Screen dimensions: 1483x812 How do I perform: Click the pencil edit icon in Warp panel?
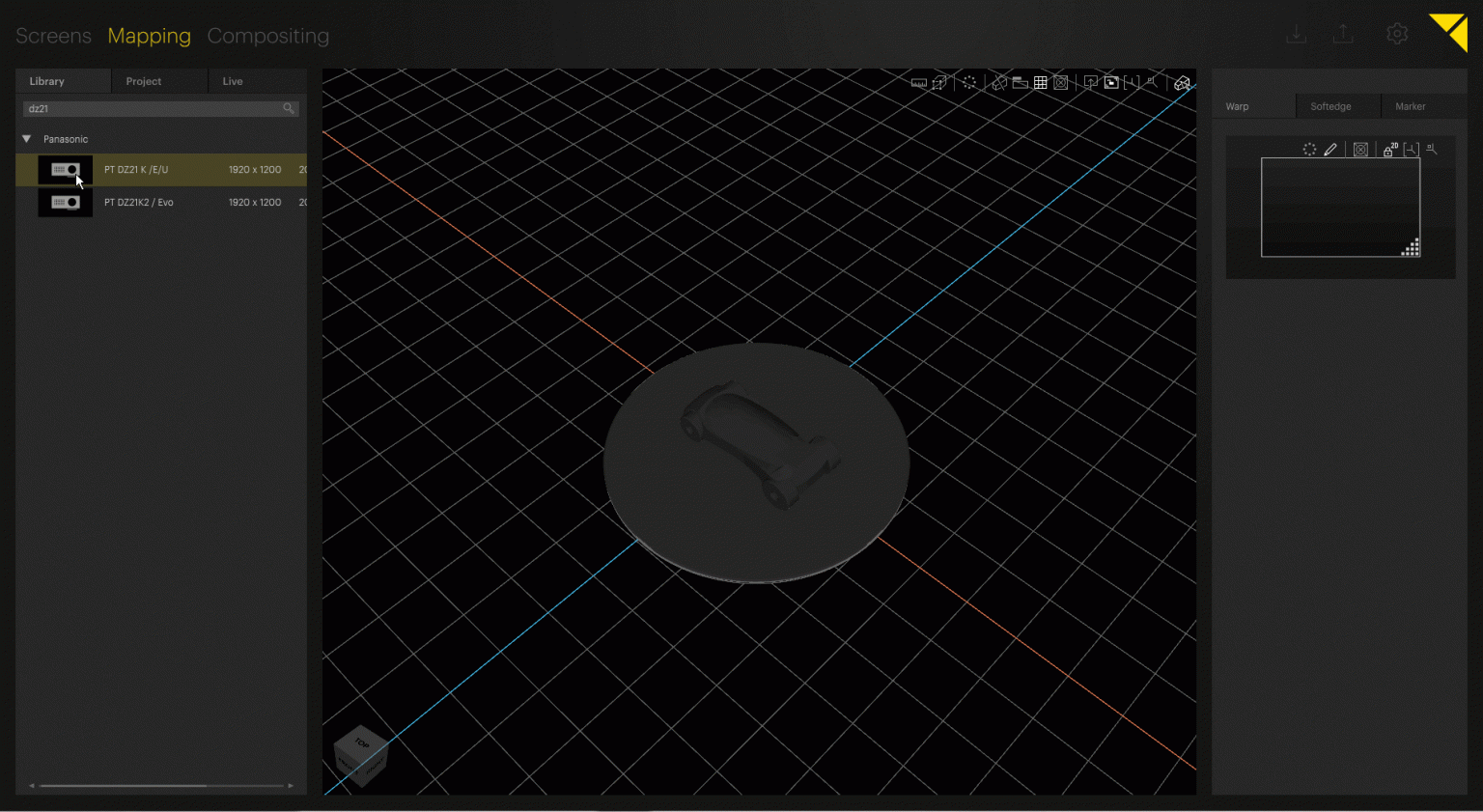pos(1330,150)
